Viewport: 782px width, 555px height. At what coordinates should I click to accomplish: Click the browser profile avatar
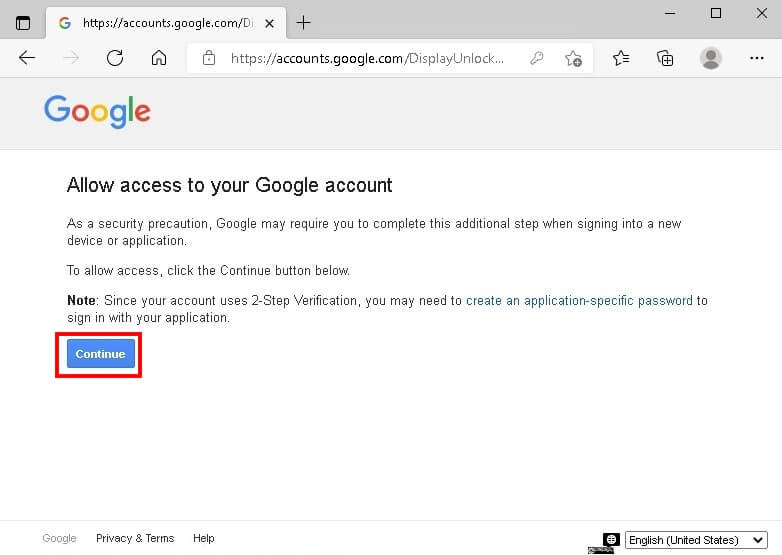711,58
